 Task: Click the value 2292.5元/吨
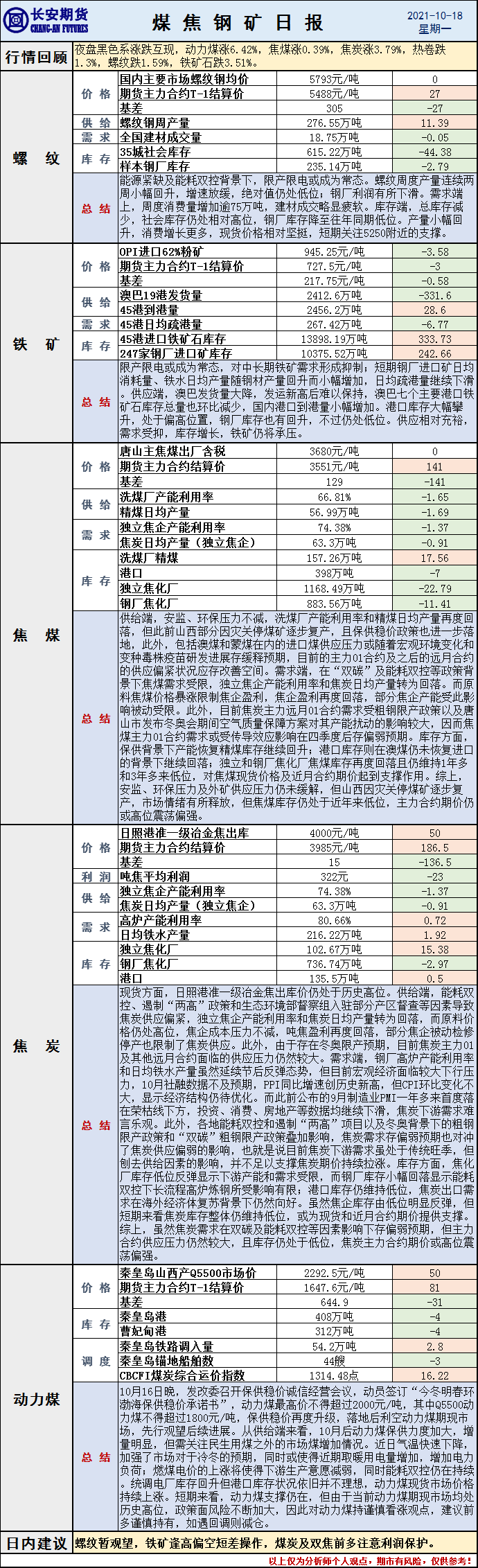334,1274
